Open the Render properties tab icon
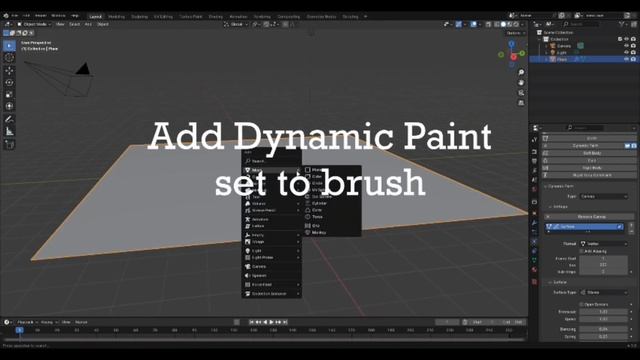This screenshot has height=360, width=640. [534, 151]
